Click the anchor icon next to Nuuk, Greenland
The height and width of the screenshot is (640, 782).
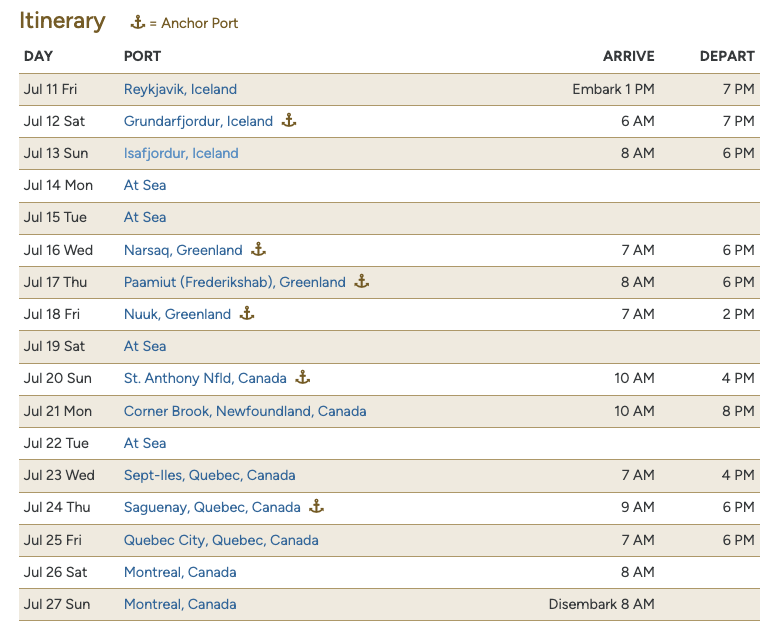(247, 313)
